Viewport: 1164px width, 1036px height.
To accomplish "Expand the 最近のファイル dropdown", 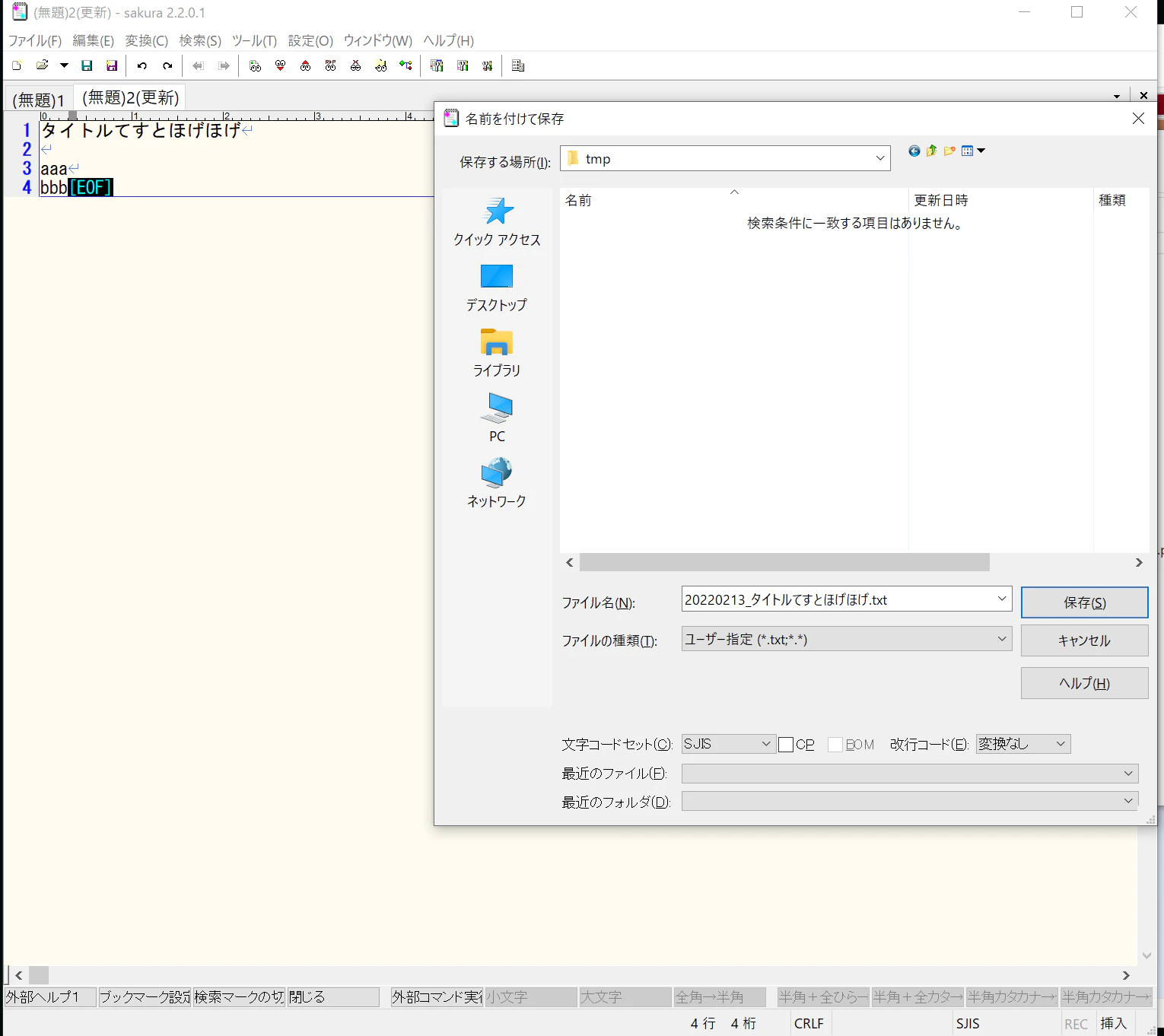I will (1128, 774).
